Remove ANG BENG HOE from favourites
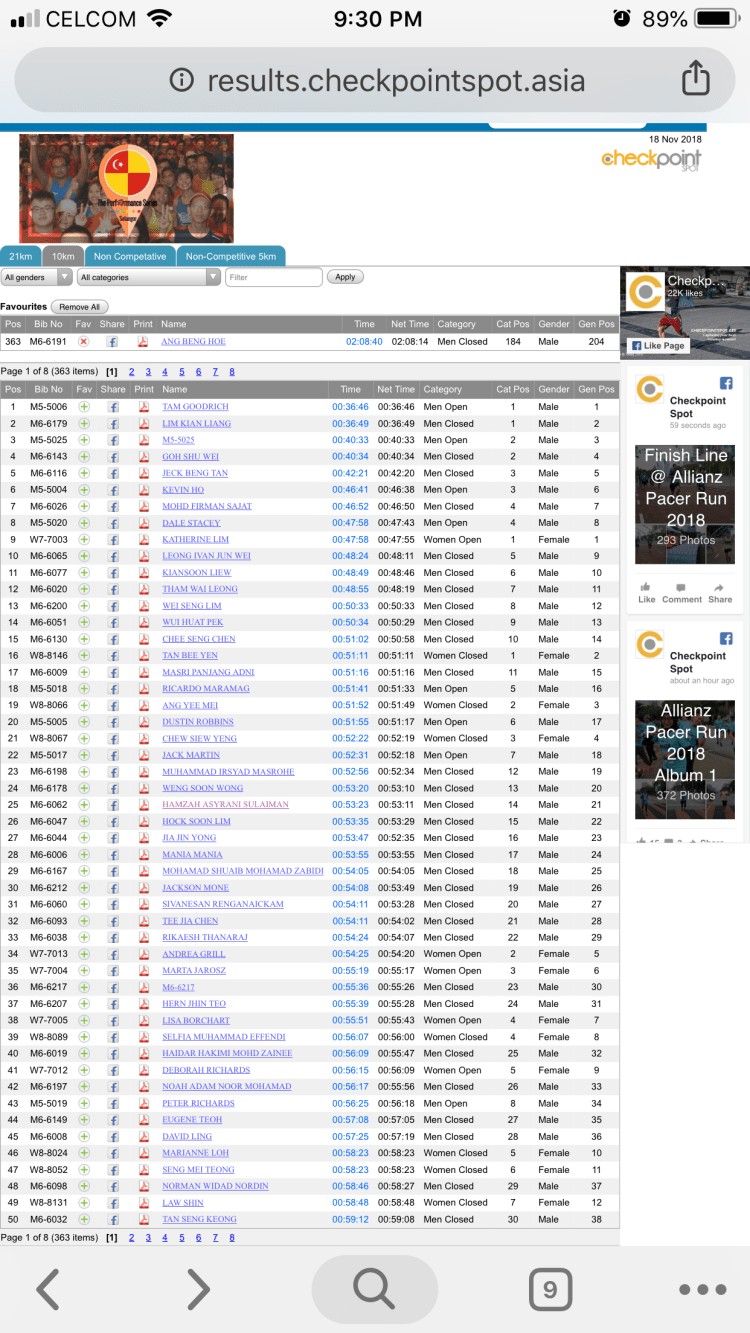 pos(84,341)
